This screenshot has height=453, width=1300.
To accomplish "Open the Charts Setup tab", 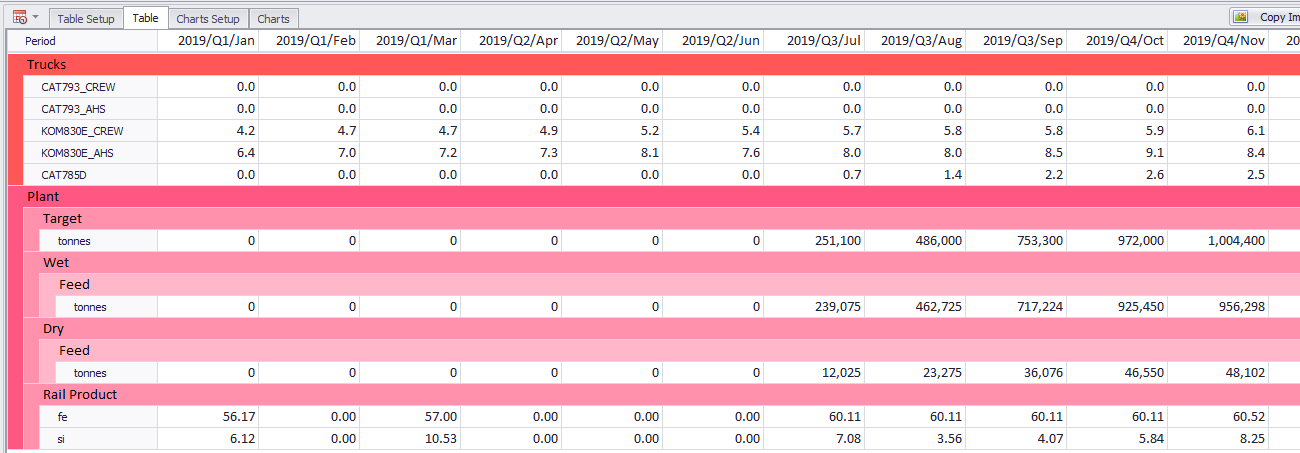I will [208, 18].
